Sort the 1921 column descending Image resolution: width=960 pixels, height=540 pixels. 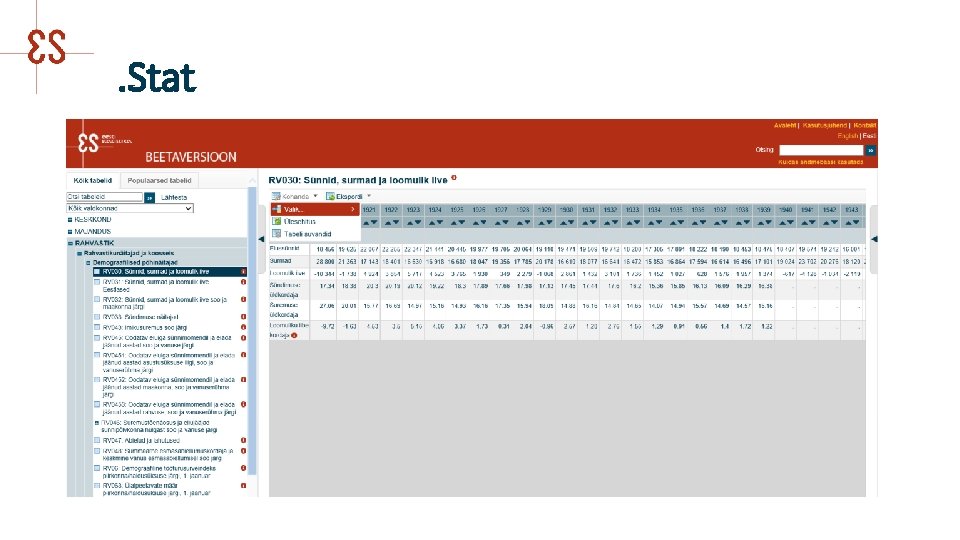point(374,223)
